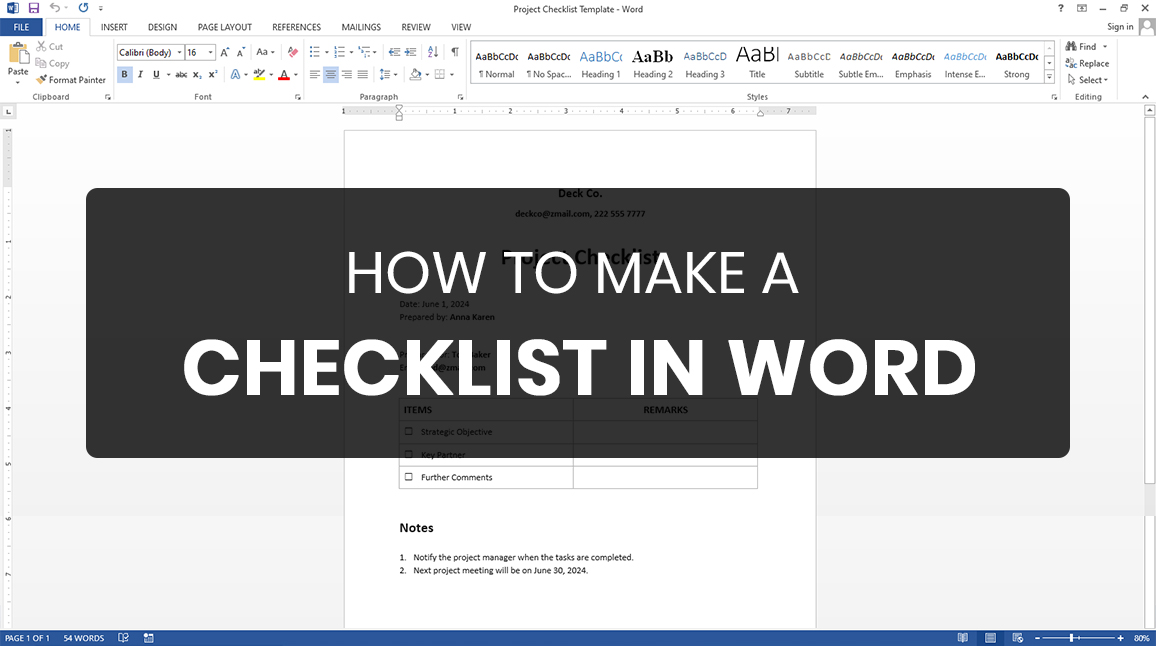
Task: Open the font color arrow
Action: pyautogui.click(x=296, y=74)
